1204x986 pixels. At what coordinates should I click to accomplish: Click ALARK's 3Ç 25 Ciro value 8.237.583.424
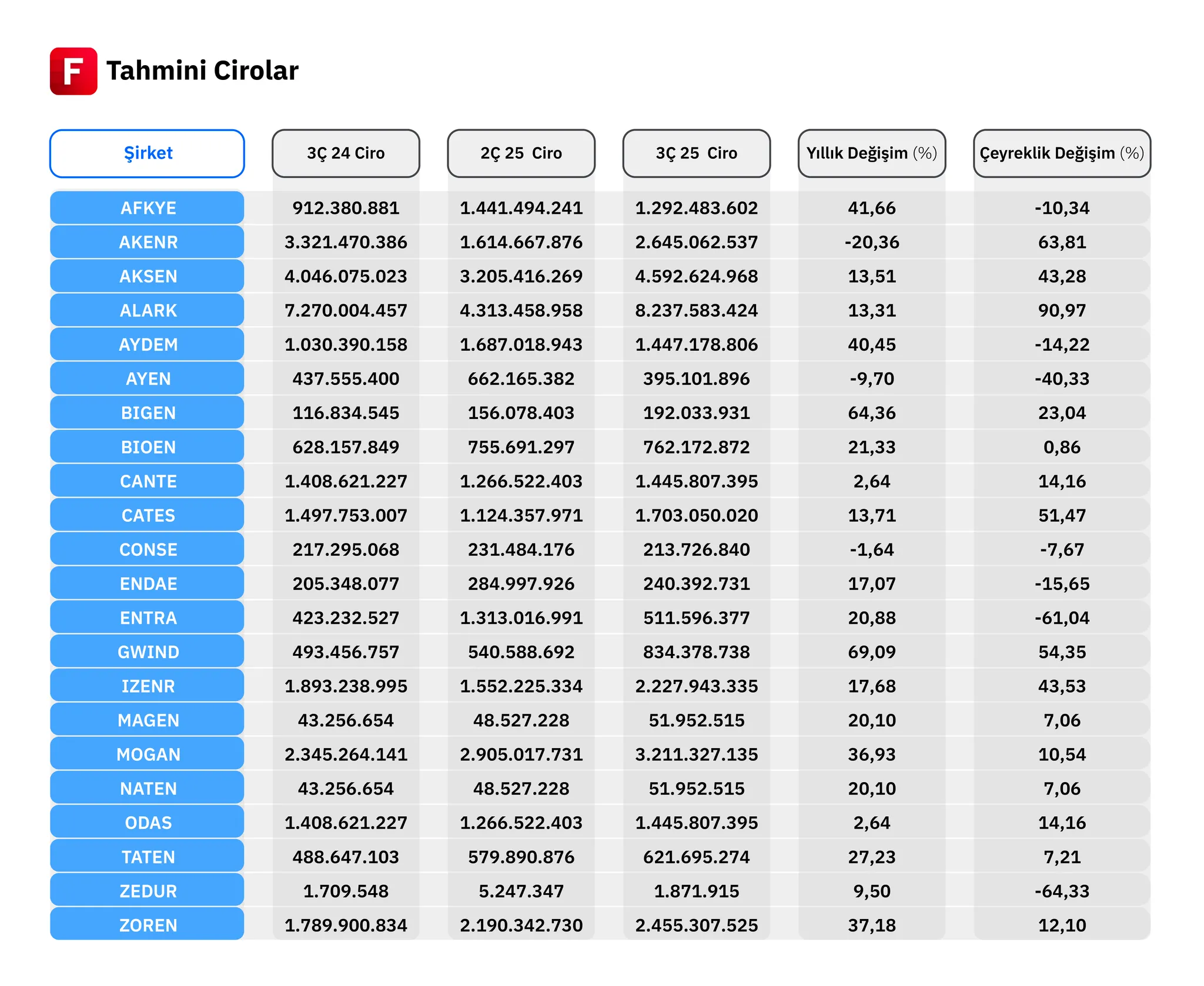click(x=696, y=310)
